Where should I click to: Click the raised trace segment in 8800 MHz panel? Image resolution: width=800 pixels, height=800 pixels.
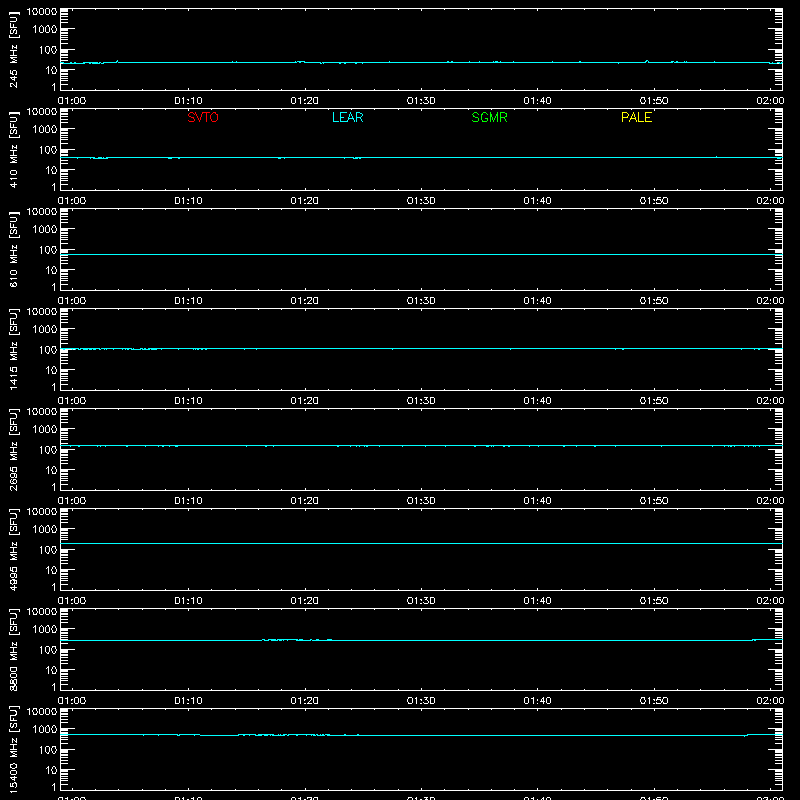click(x=297, y=639)
